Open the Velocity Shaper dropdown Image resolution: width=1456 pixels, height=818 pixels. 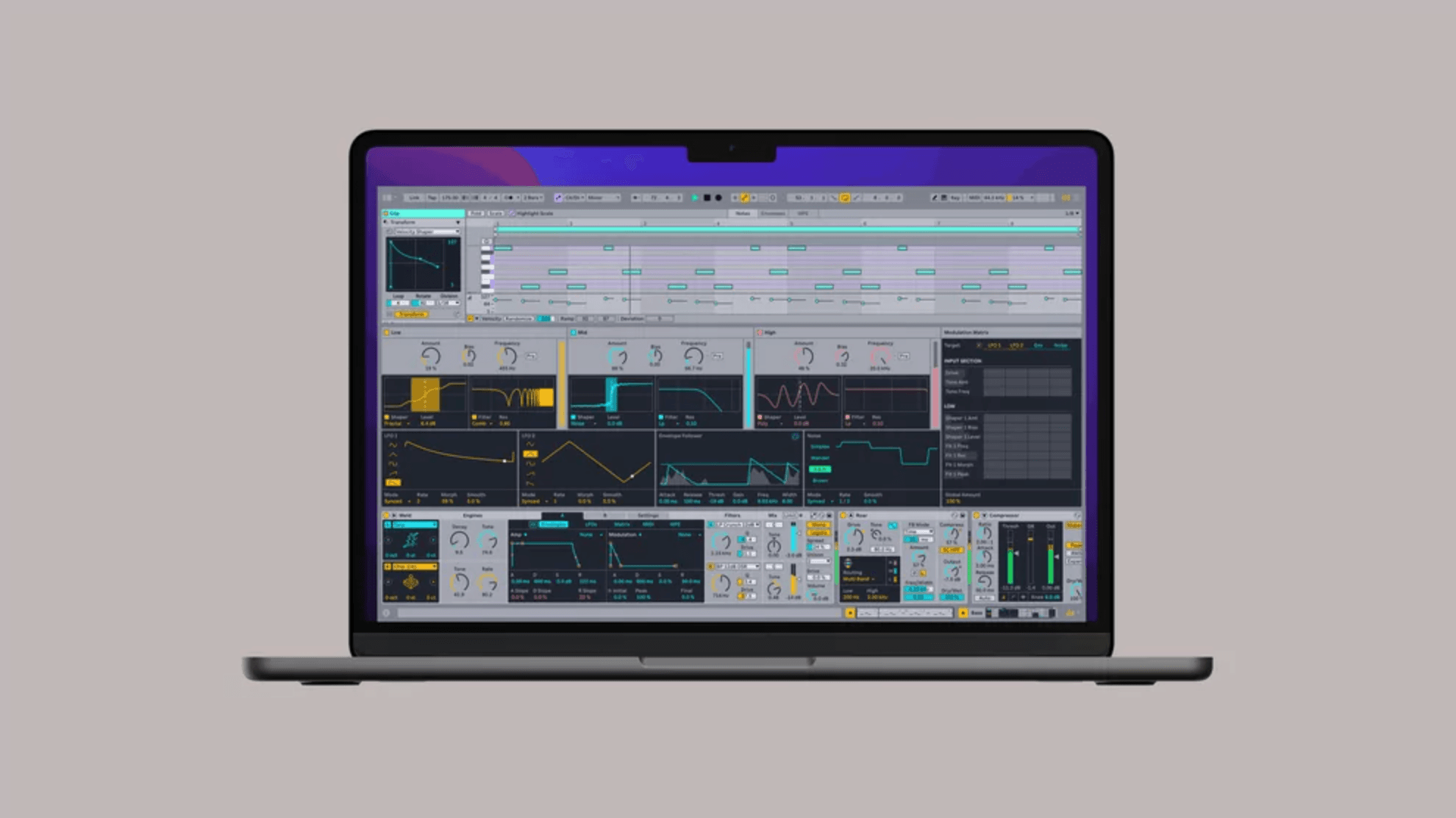[x=428, y=232]
